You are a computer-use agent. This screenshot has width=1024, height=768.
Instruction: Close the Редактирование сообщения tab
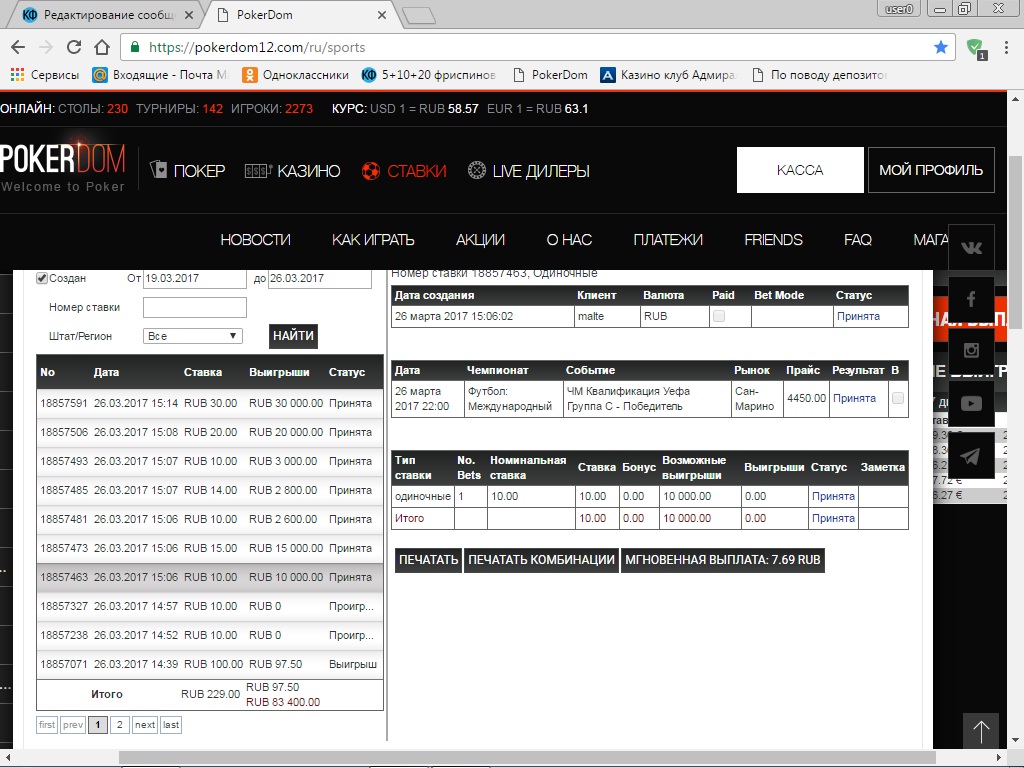tap(189, 14)
